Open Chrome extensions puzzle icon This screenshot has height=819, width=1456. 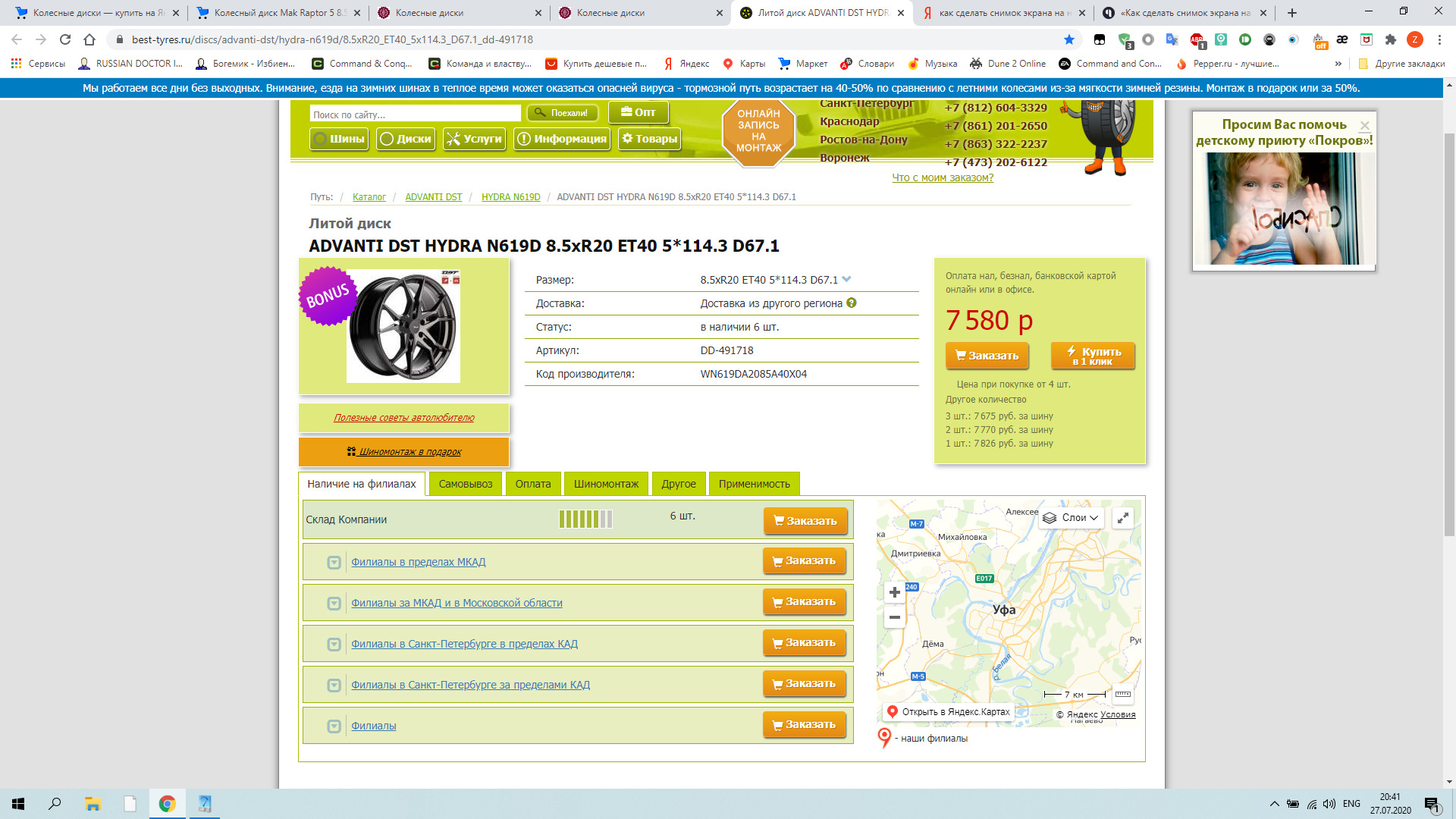1390,39
